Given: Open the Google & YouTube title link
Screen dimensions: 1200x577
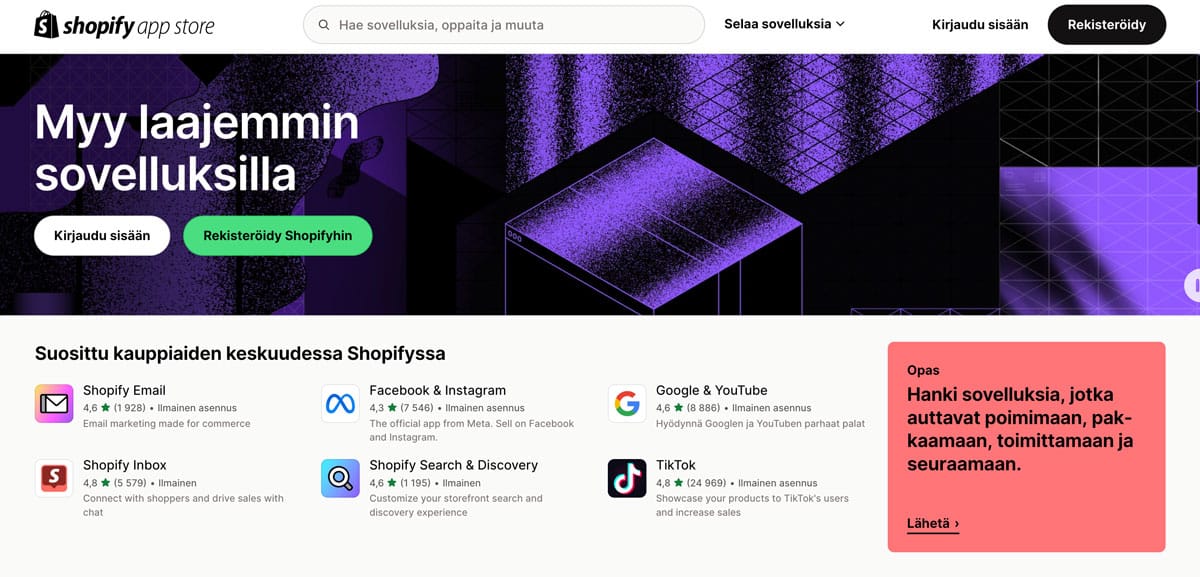Looking at the screenshot, I should 712,390.
